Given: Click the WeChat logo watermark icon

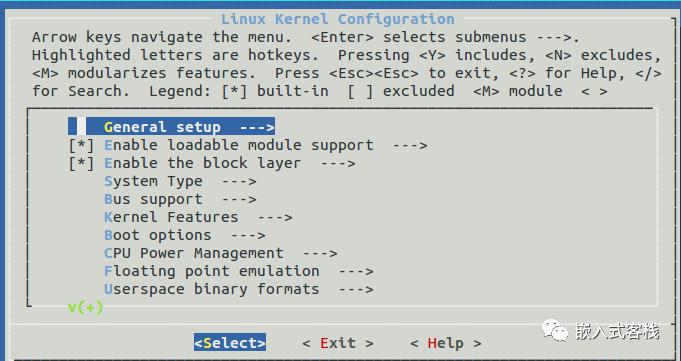Looking at the screenshot, I should pyautogui.click(x=555, y=331).
